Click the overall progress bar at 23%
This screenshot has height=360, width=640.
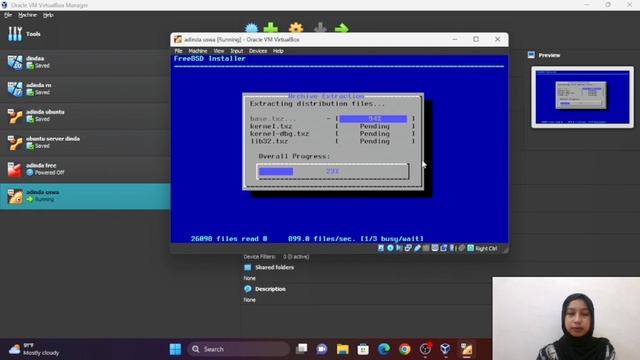333,171
